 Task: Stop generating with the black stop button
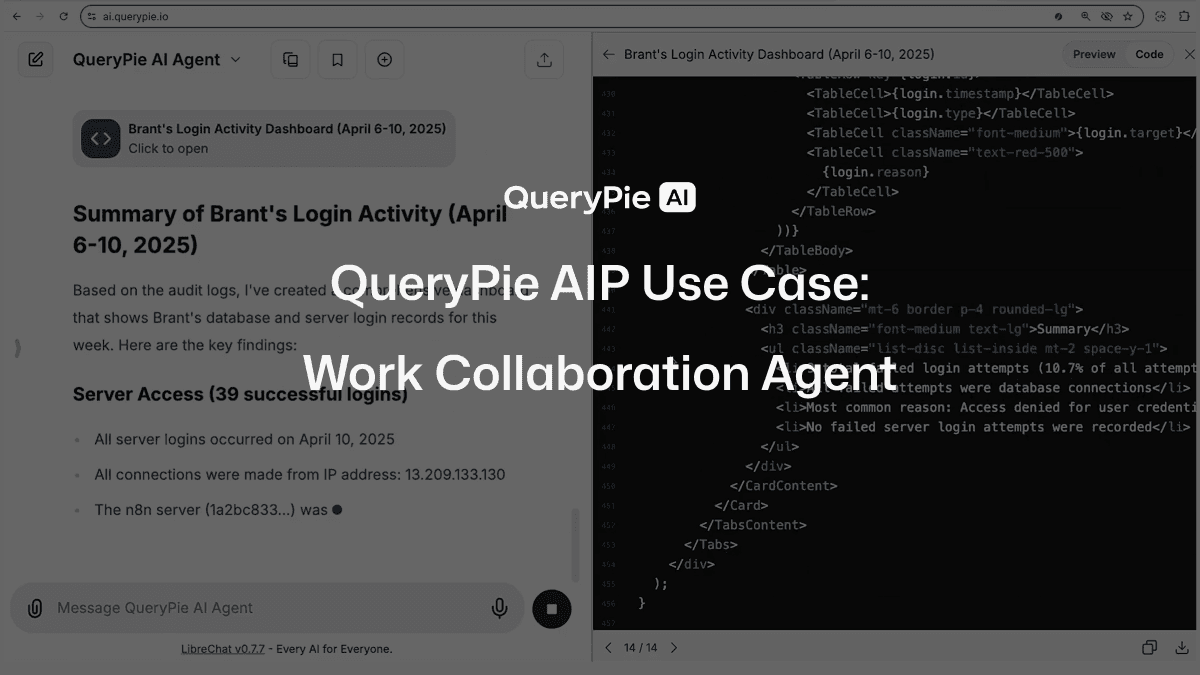pos(552,608)
